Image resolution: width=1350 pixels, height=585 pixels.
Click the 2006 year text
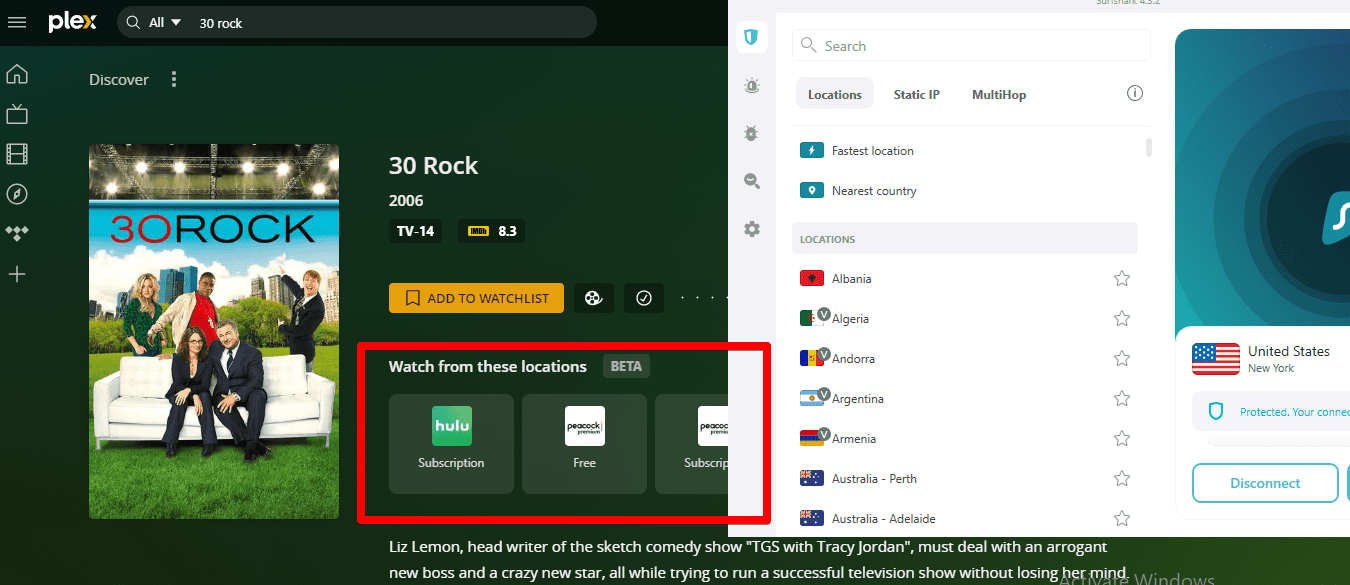[406, 201]
